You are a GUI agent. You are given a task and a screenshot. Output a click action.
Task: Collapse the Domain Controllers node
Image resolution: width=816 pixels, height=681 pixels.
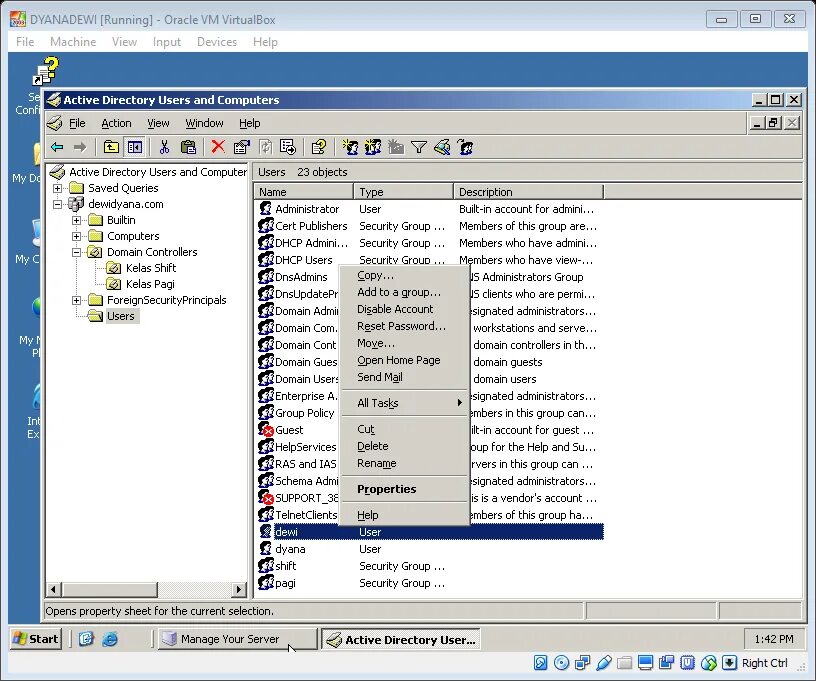[x=76, y=252]
